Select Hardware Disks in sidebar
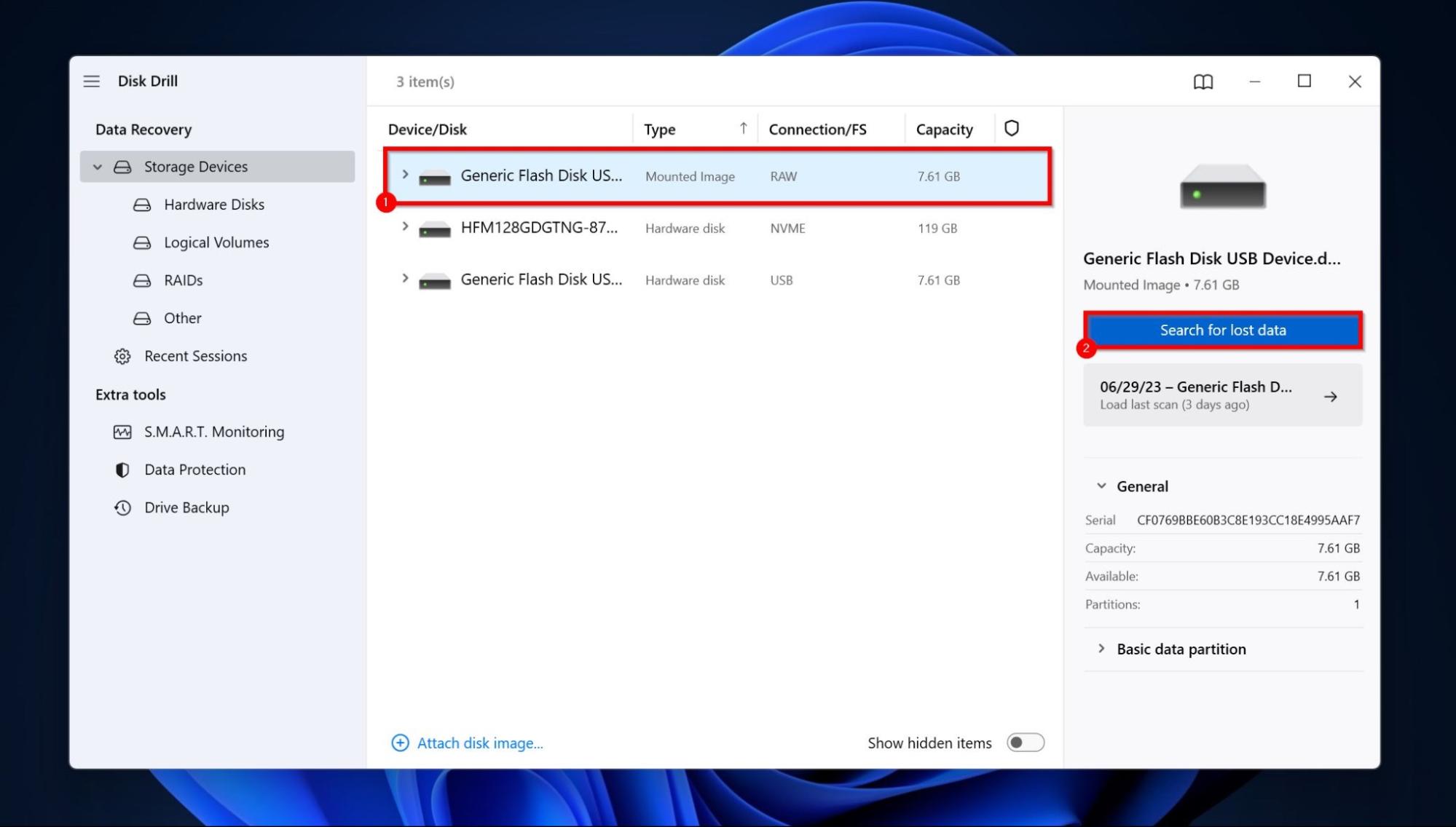This screenshot has height=827, width=1456. 214,204
